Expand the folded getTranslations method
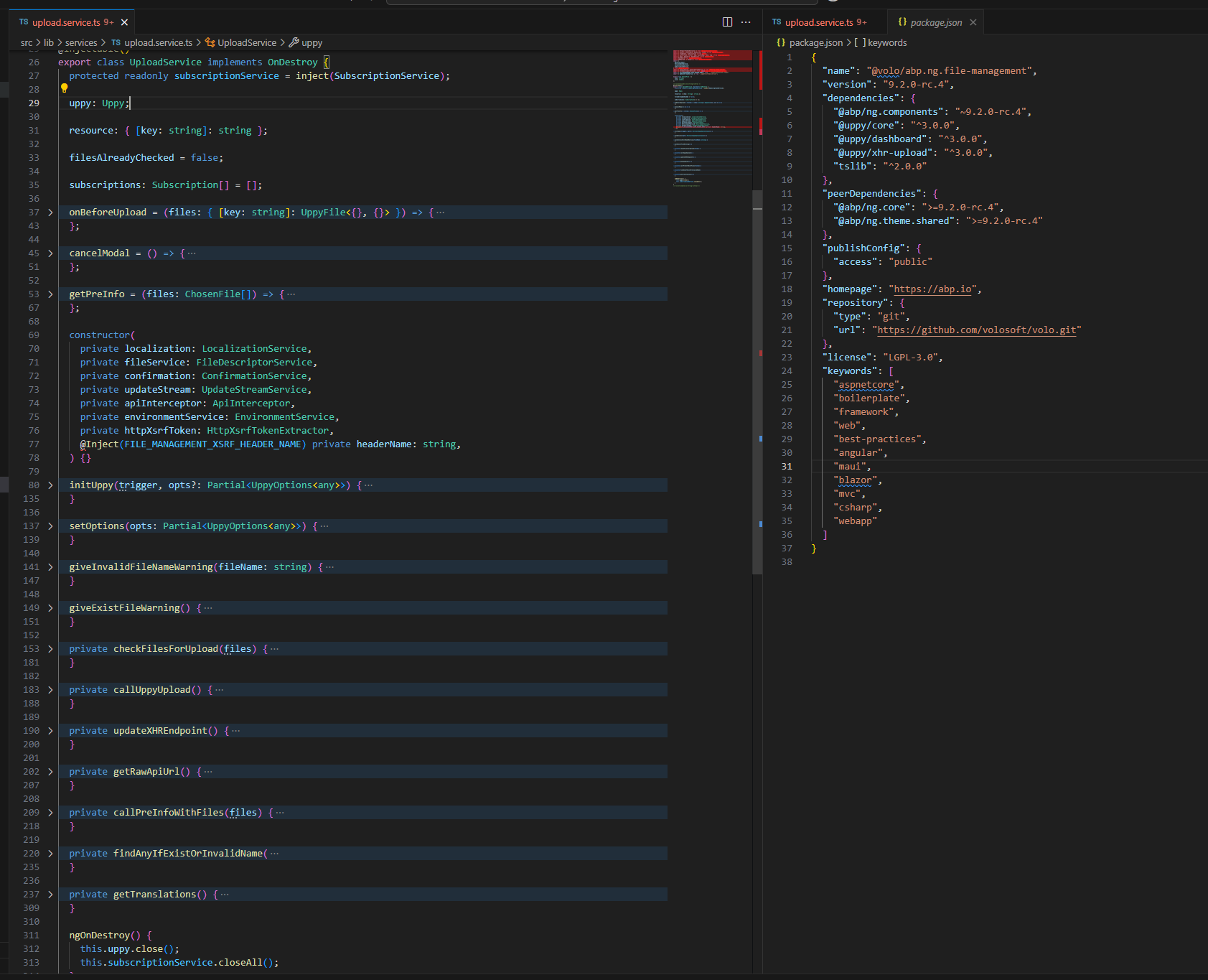This screenshot has height=980, width=1208. [50, 895]
